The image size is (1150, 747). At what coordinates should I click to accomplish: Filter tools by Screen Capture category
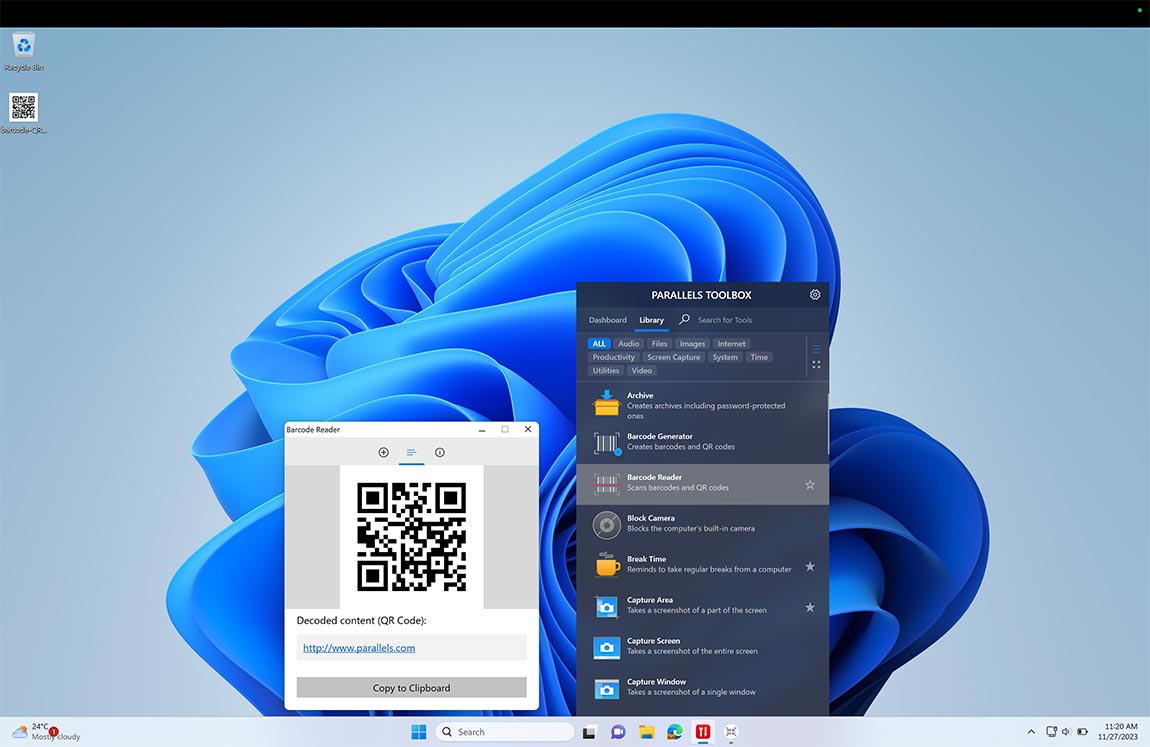point(673,356)
